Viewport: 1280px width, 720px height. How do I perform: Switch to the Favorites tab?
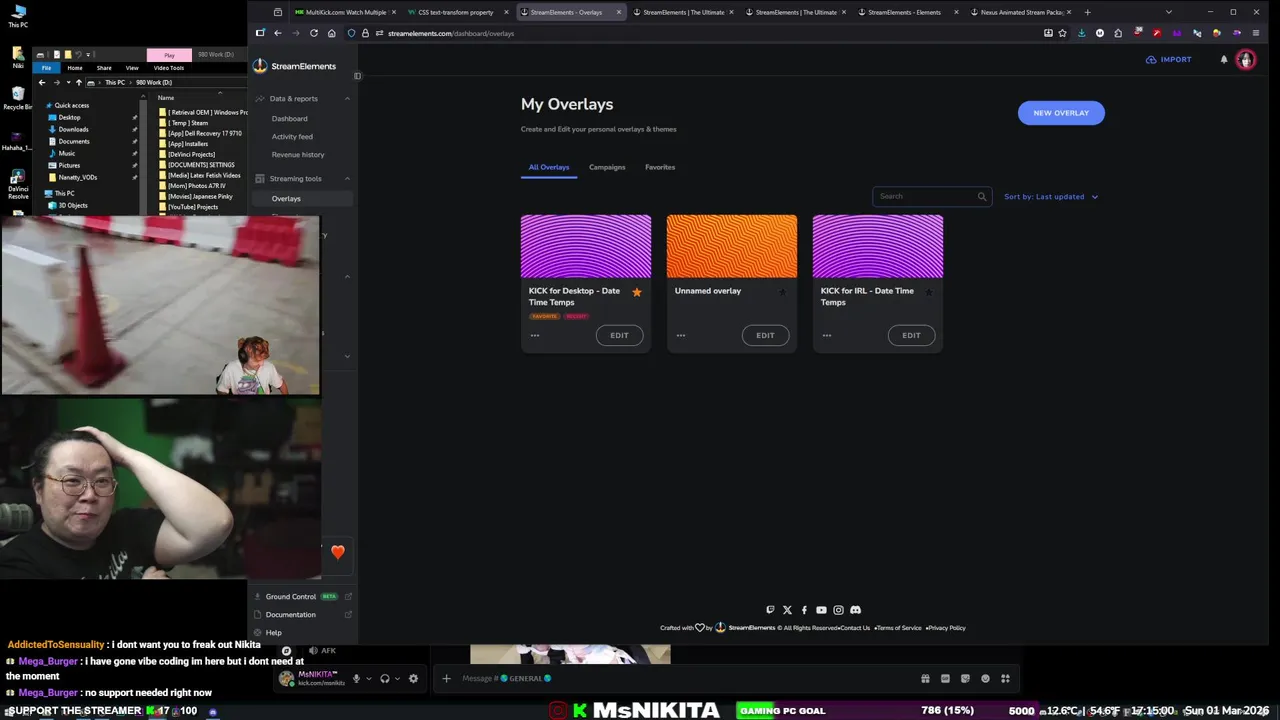tap(660, 167)
